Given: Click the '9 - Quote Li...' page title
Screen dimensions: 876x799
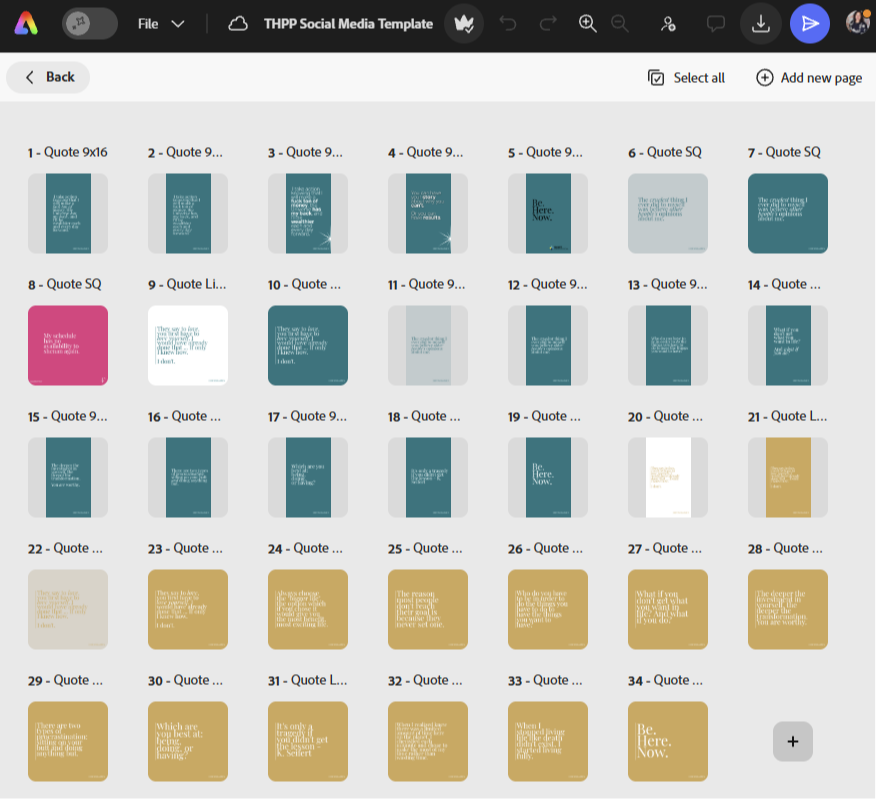Looking at the screenshot, I should (187, 284).
